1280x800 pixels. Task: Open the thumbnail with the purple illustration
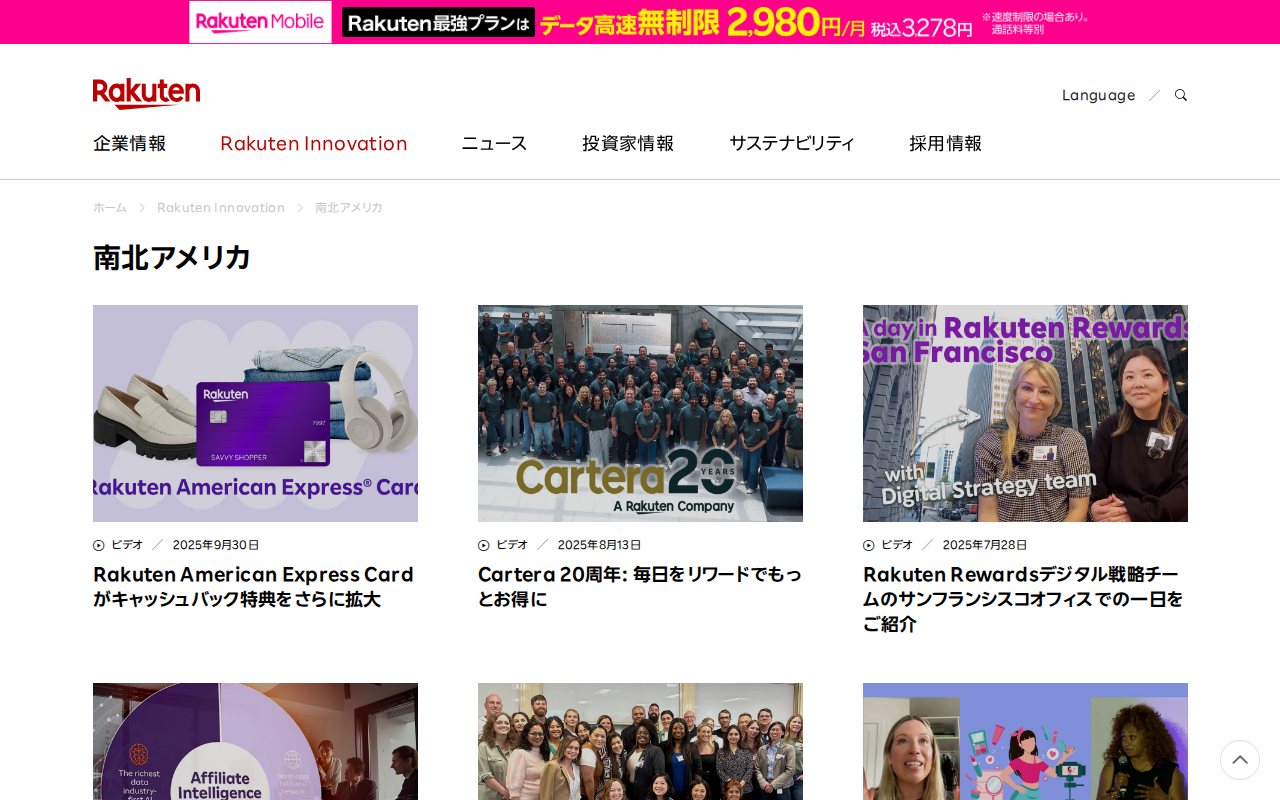click(1025, 741)
